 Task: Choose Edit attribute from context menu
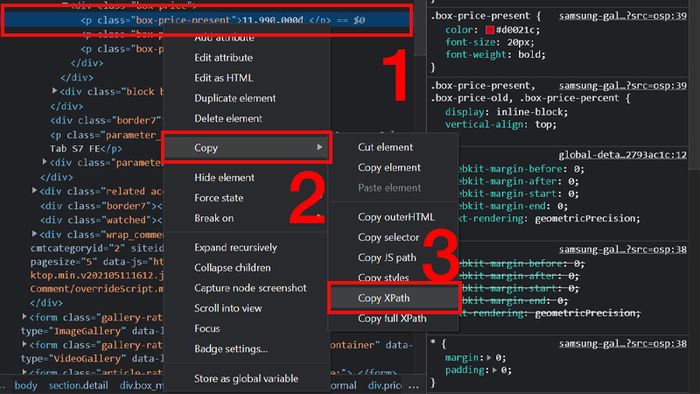point(223,58)
